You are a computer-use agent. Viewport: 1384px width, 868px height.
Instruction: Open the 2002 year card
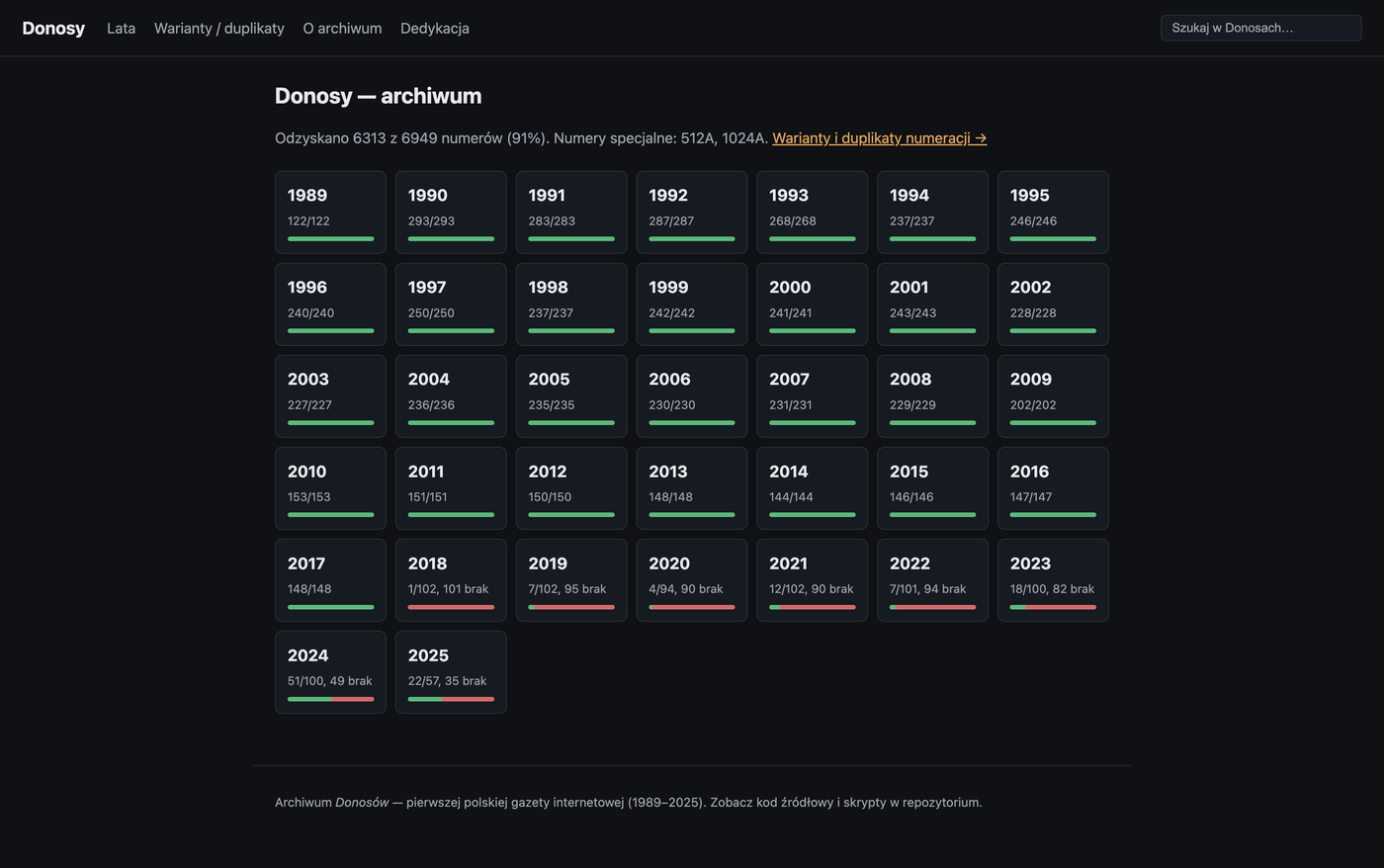point(1053,304)
